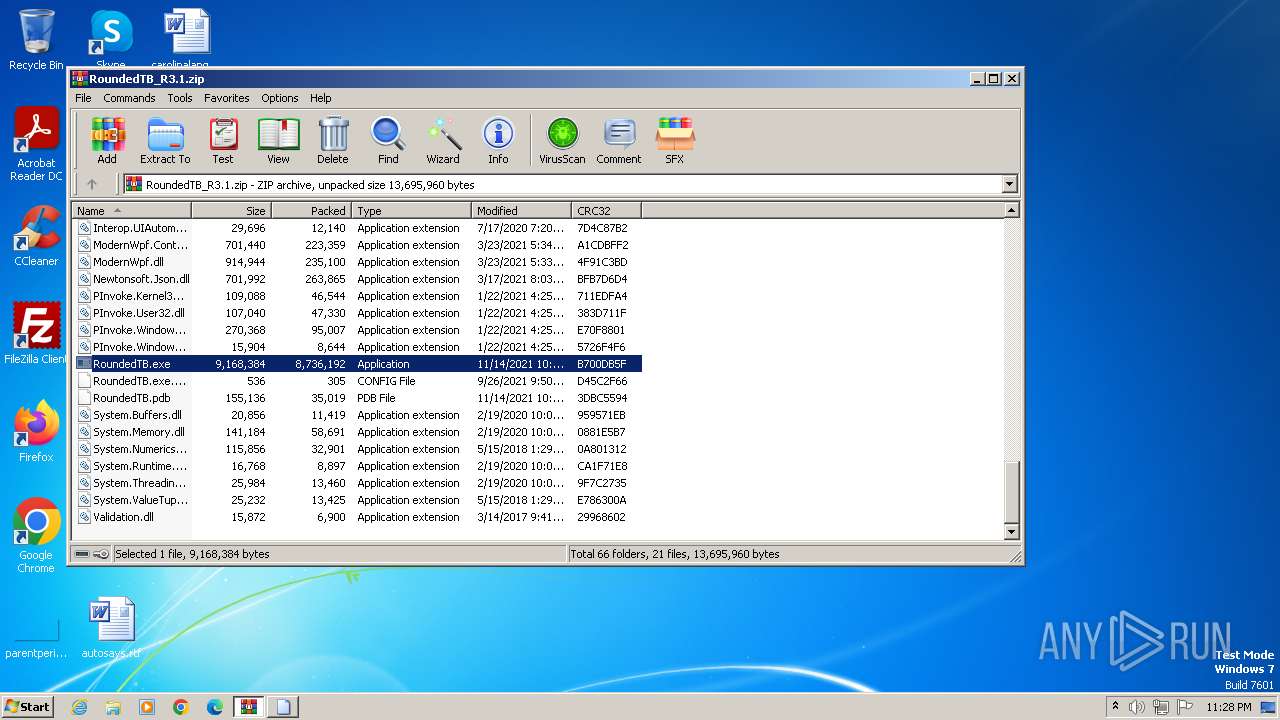Sort by Packed column header

312,211
